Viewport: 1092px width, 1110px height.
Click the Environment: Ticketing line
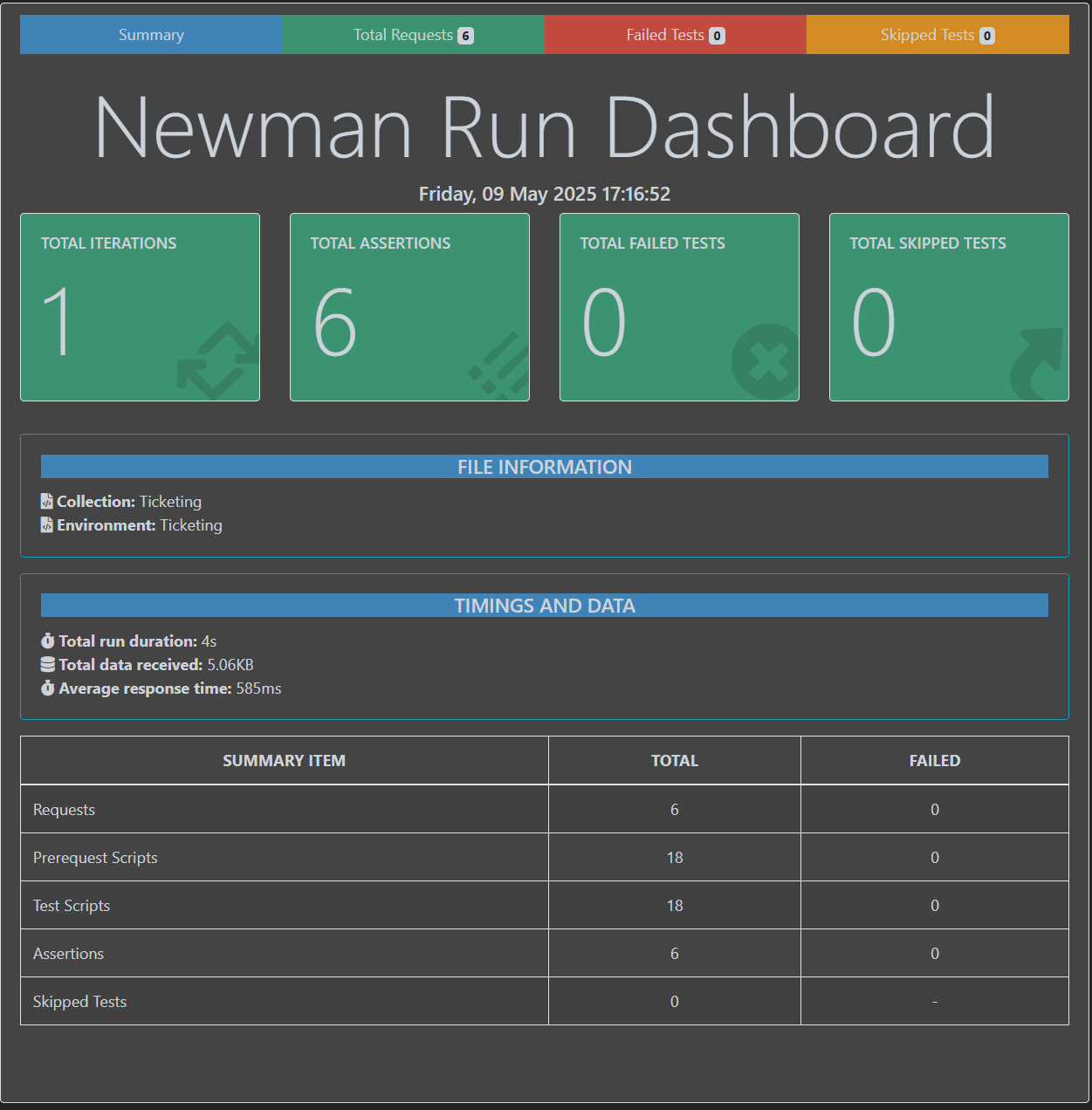pyautogui.click(x=132, y=525)
